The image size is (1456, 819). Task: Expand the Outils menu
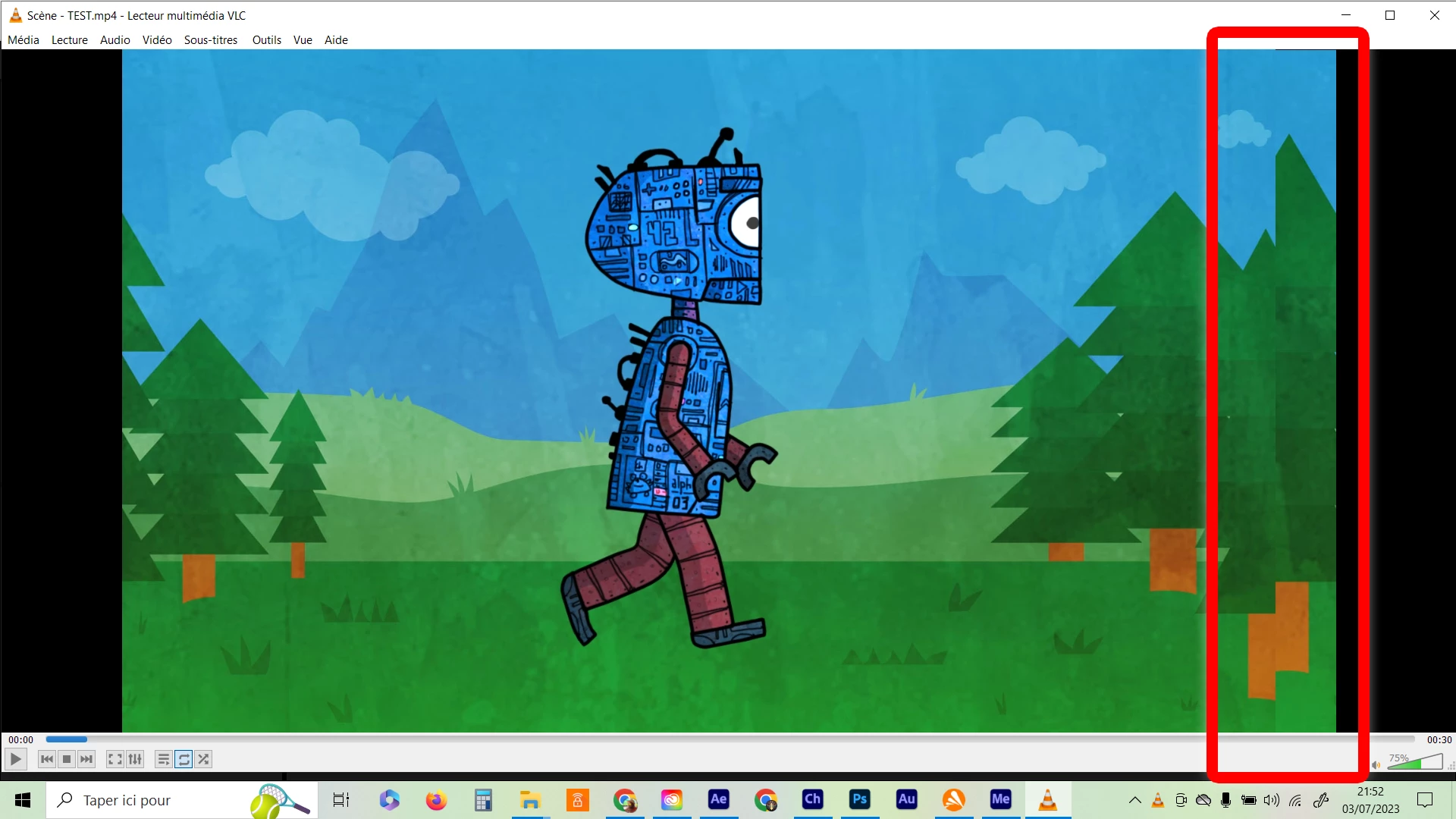coord(266,39)
